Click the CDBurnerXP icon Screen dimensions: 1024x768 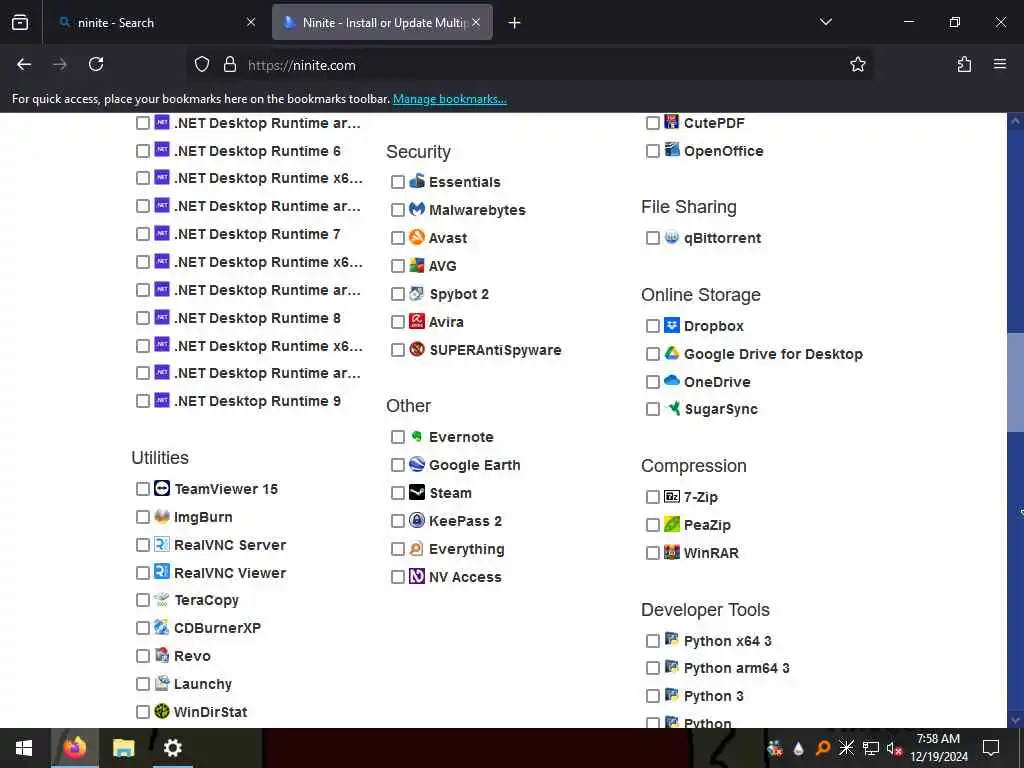[162, 627]
